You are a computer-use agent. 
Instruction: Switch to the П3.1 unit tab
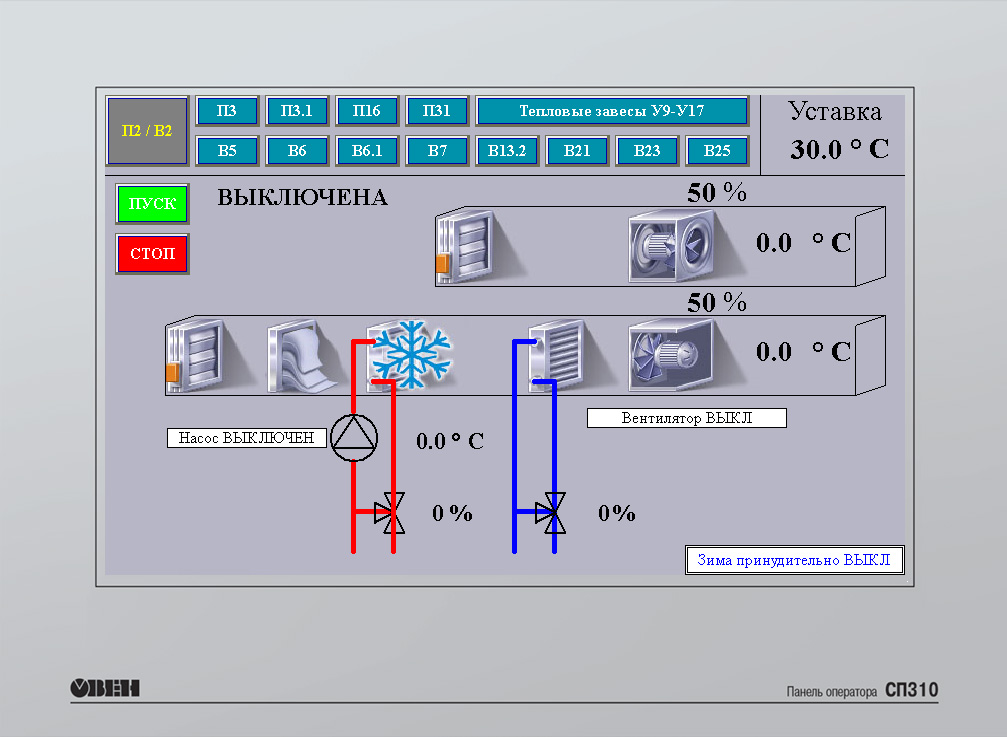click(x=297, y=111)
